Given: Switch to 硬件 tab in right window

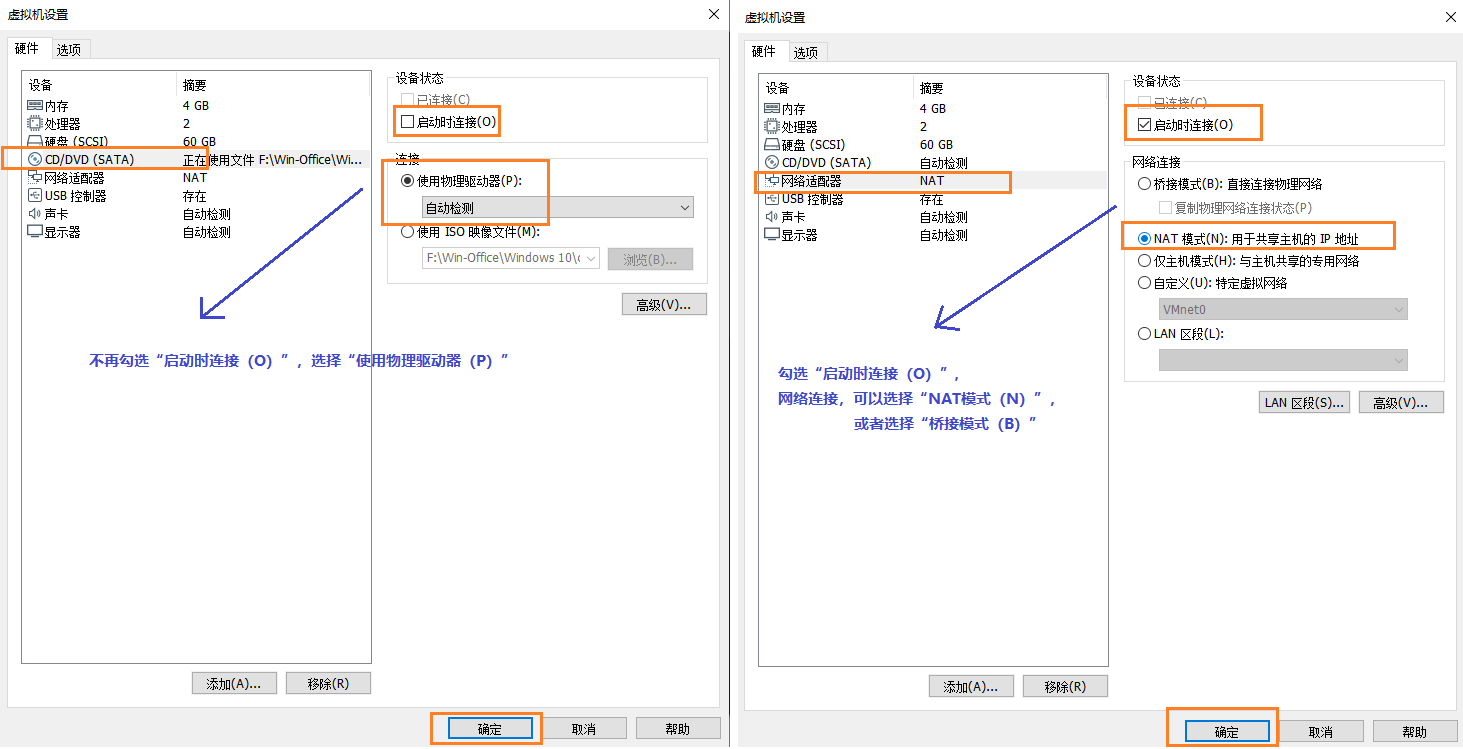Looking at the screenshot, I should [764, 51].
